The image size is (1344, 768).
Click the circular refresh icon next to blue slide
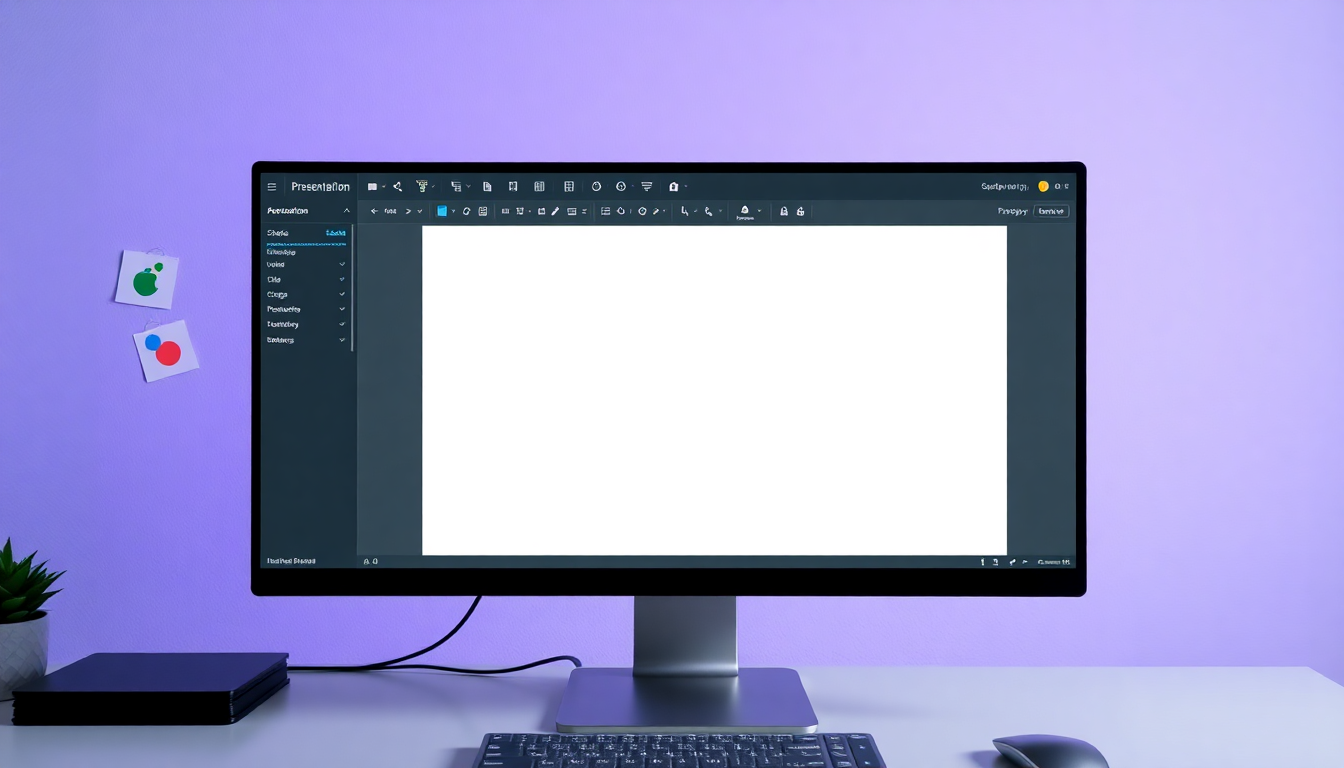tap(466, 211)
